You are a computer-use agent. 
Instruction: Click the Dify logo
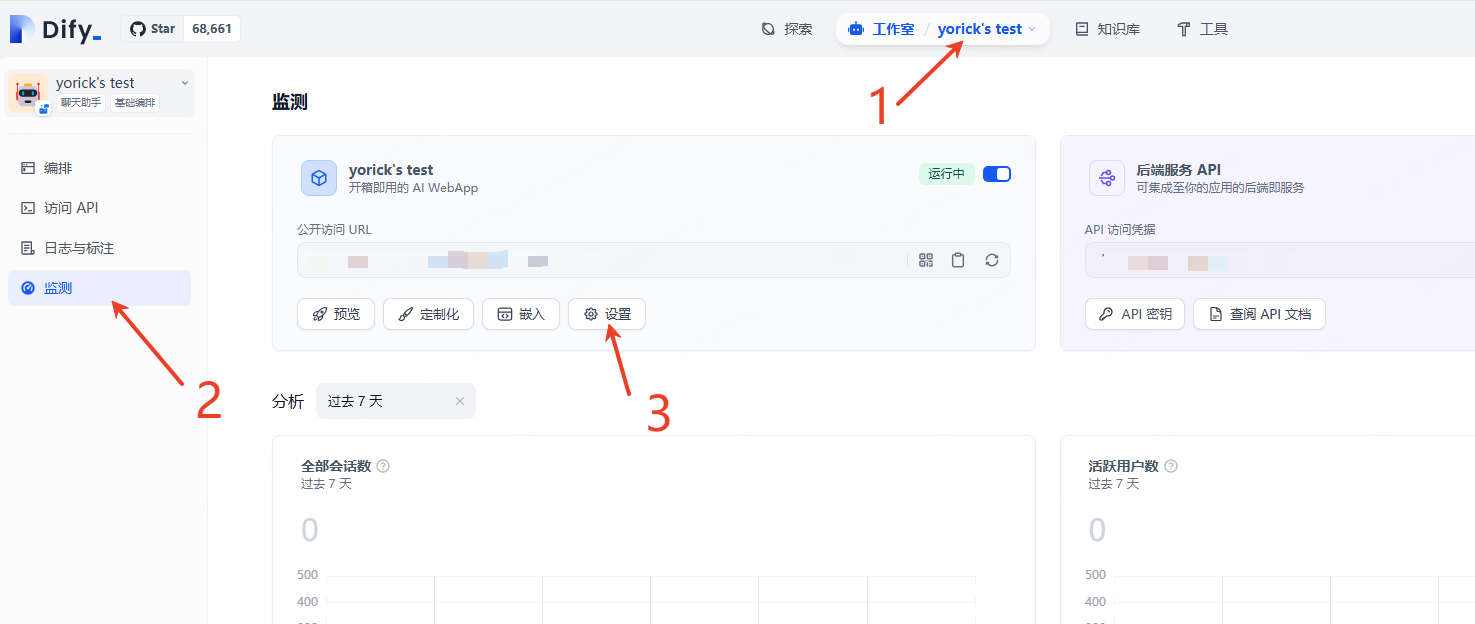tap(56, 29)
